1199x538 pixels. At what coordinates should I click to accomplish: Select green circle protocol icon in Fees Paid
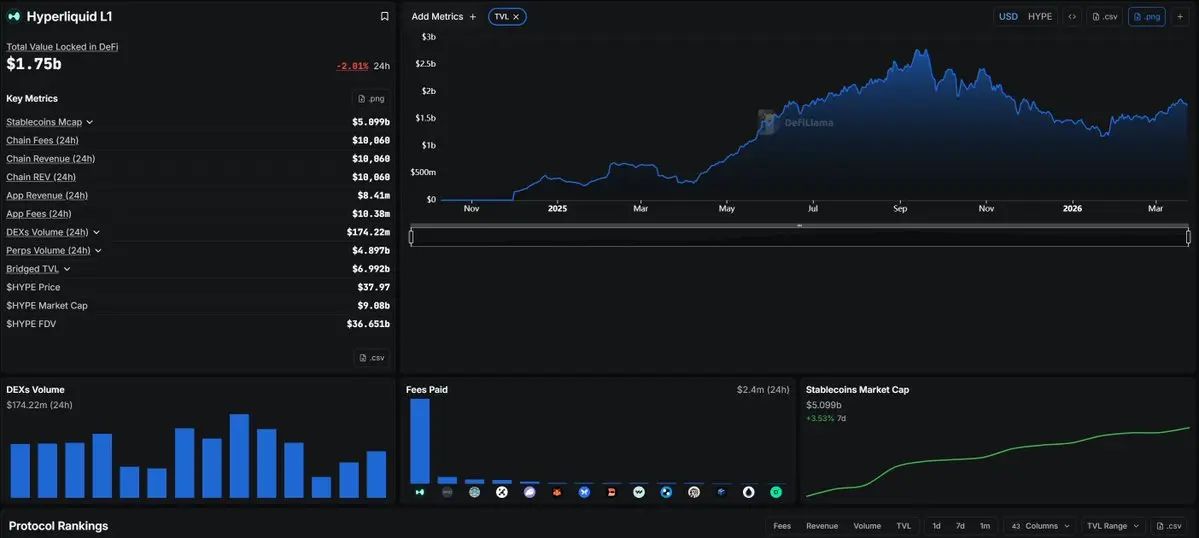tap(776, 493)
